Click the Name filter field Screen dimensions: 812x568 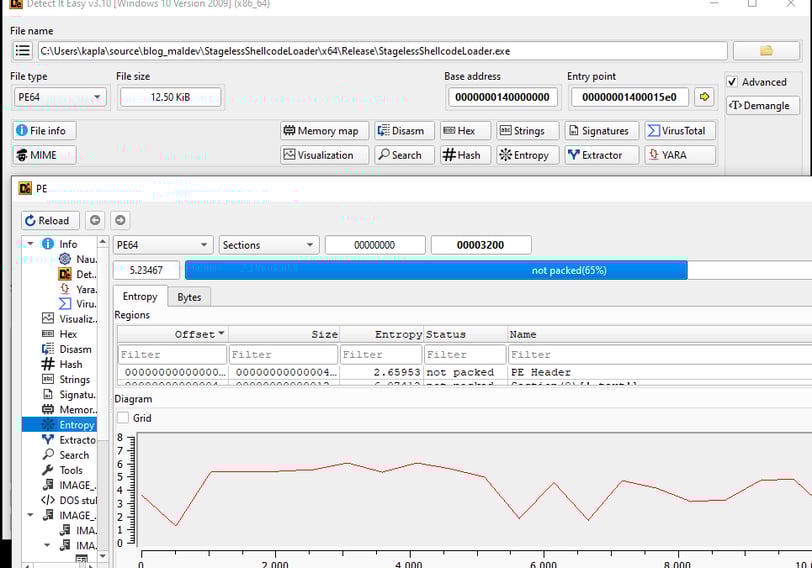click(660, 355)
